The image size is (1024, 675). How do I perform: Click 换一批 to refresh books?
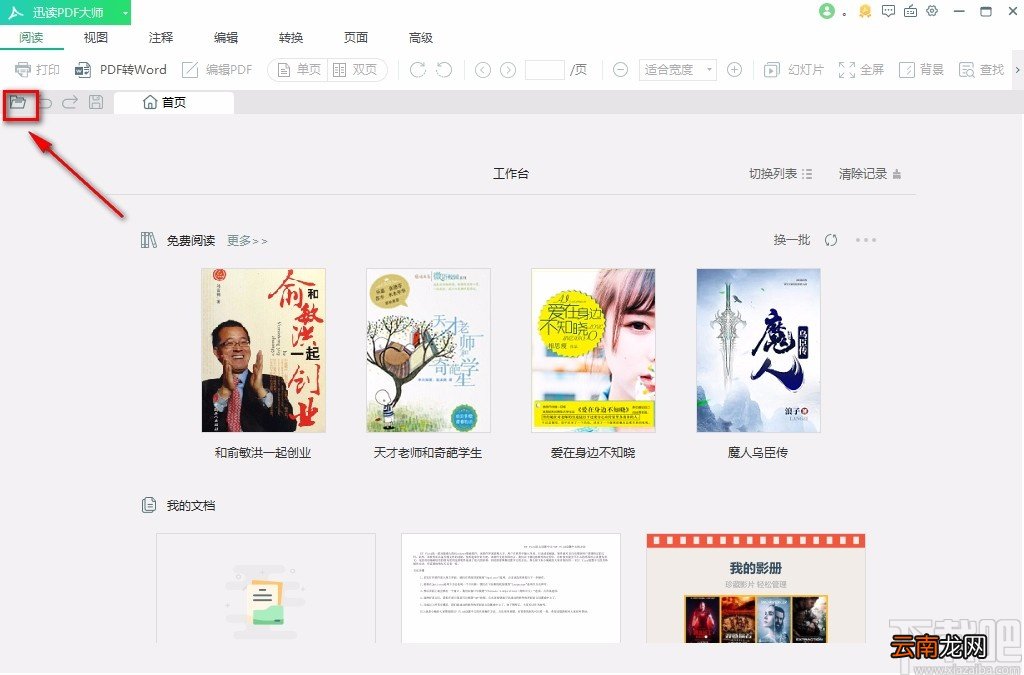[x=792, y=240]
